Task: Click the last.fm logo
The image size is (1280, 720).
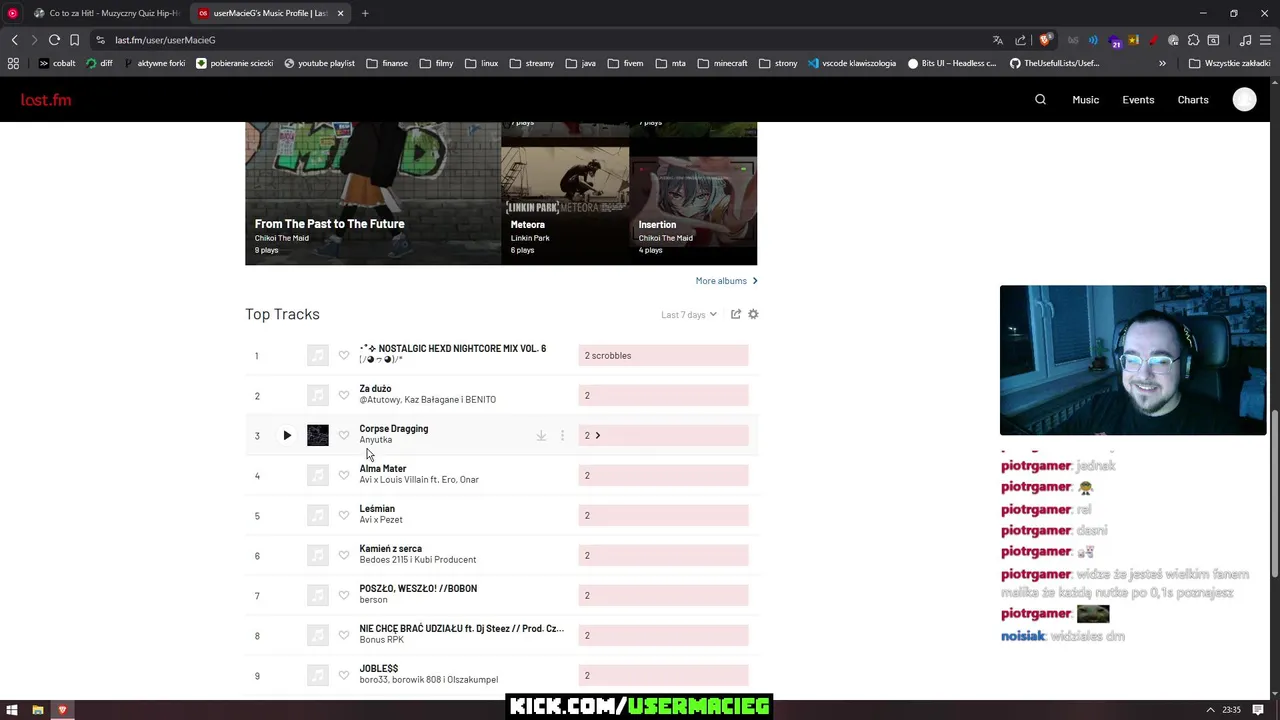Action: coord(46,100)
